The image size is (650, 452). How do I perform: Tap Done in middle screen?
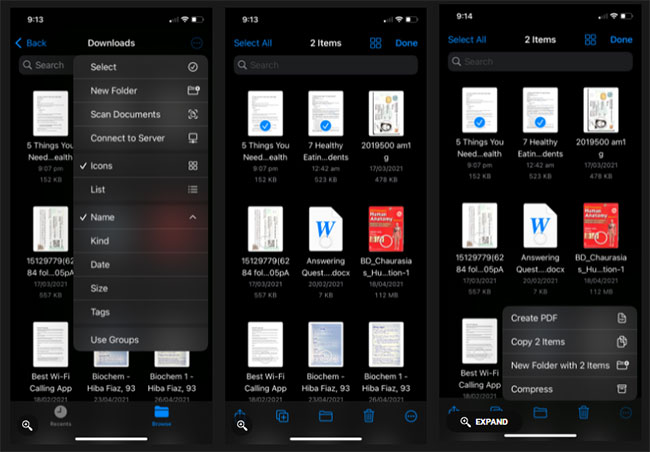pos(406,43)
